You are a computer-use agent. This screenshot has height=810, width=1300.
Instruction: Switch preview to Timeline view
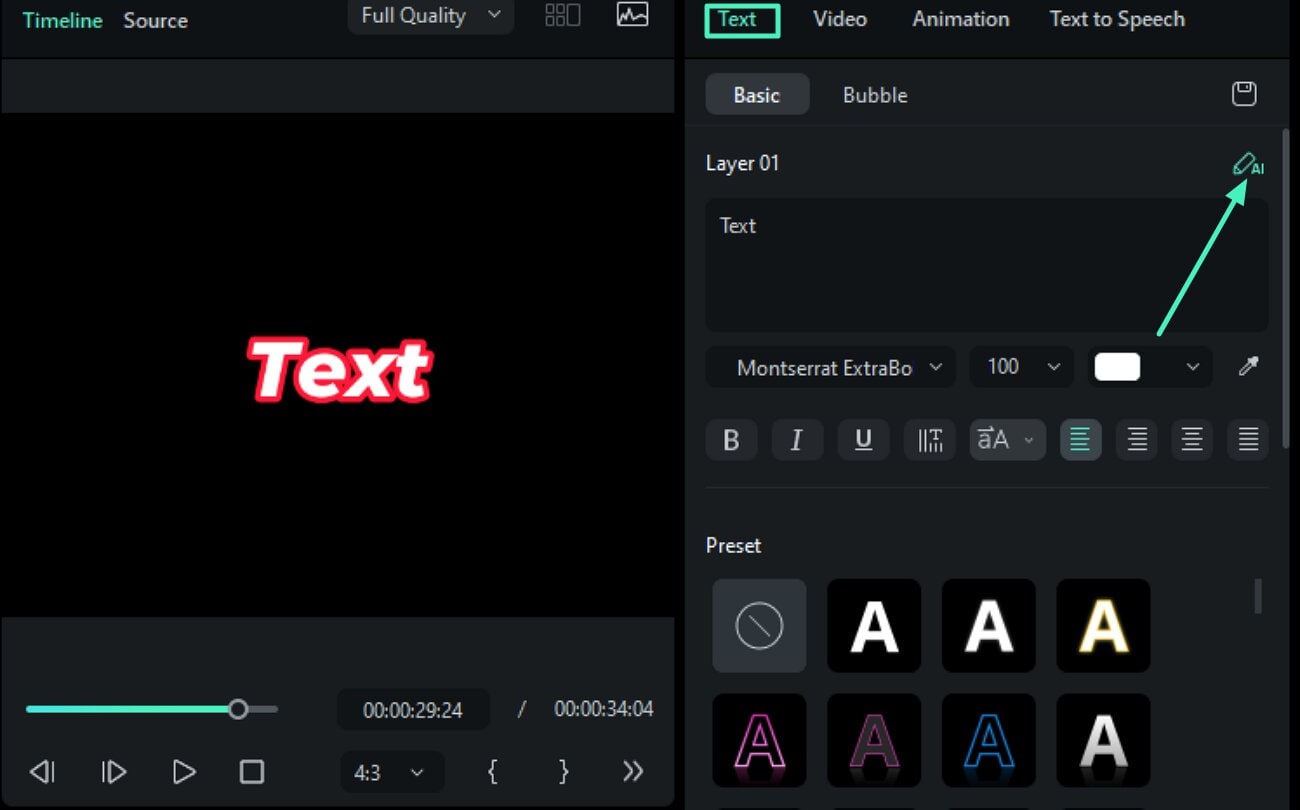[63, 20]
